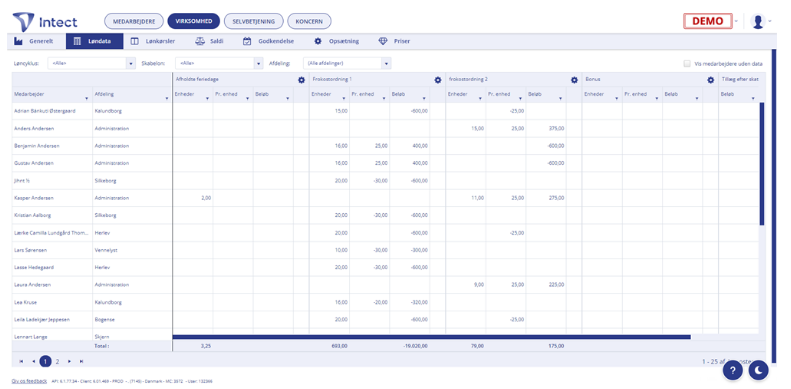Switch to the Godkendelse tab
791x389 pixels.
pos(269,41)
